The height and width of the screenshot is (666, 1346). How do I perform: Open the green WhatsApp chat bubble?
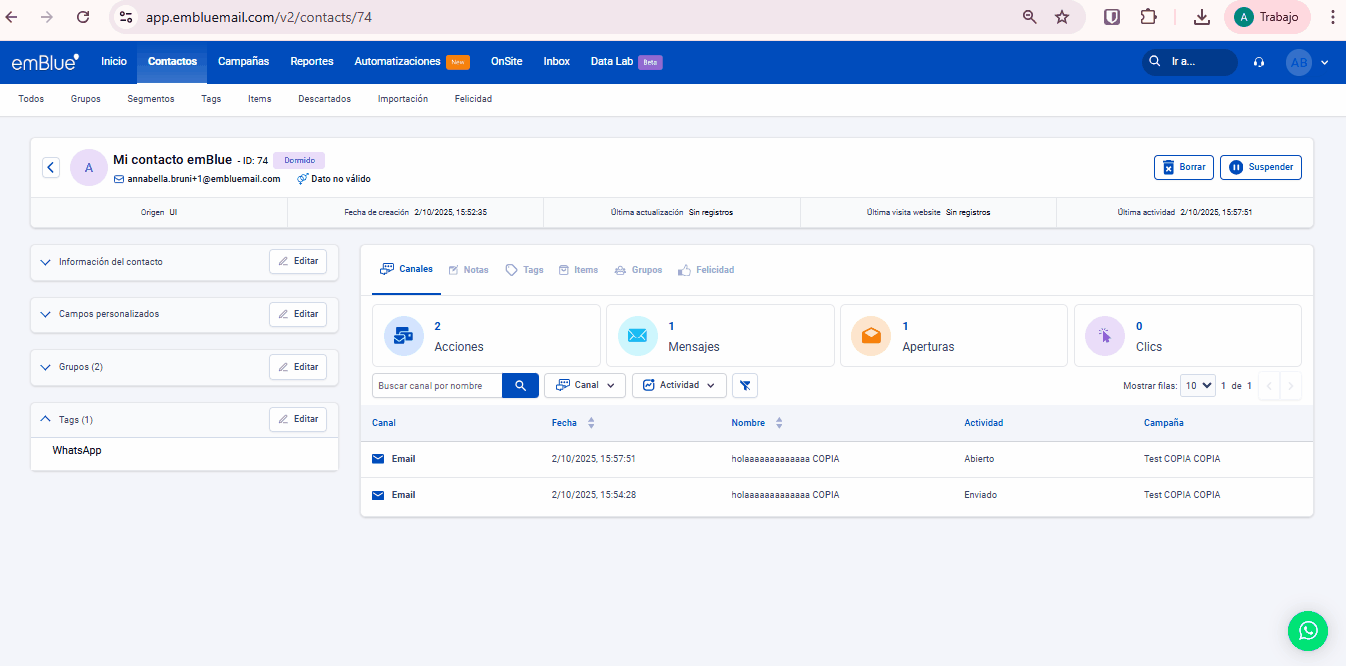pos(1307,630)
